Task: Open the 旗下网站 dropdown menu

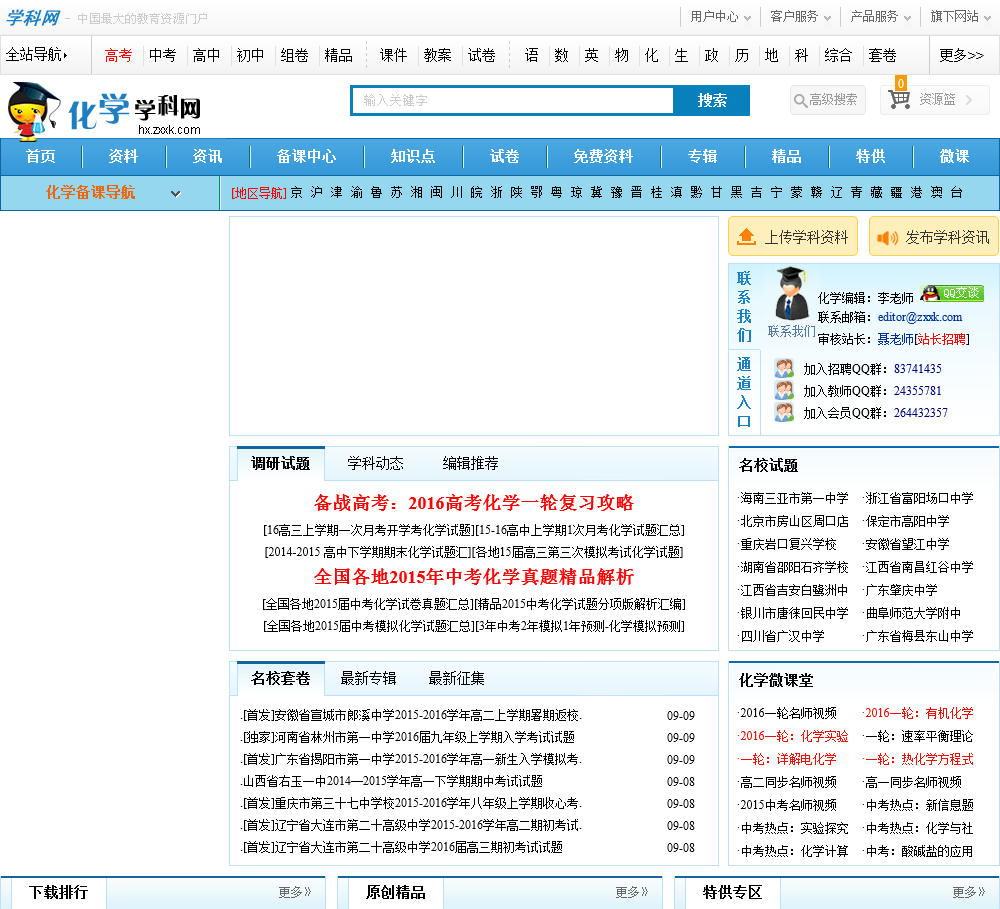Action: pyautogui.click(x=960, y=17)
